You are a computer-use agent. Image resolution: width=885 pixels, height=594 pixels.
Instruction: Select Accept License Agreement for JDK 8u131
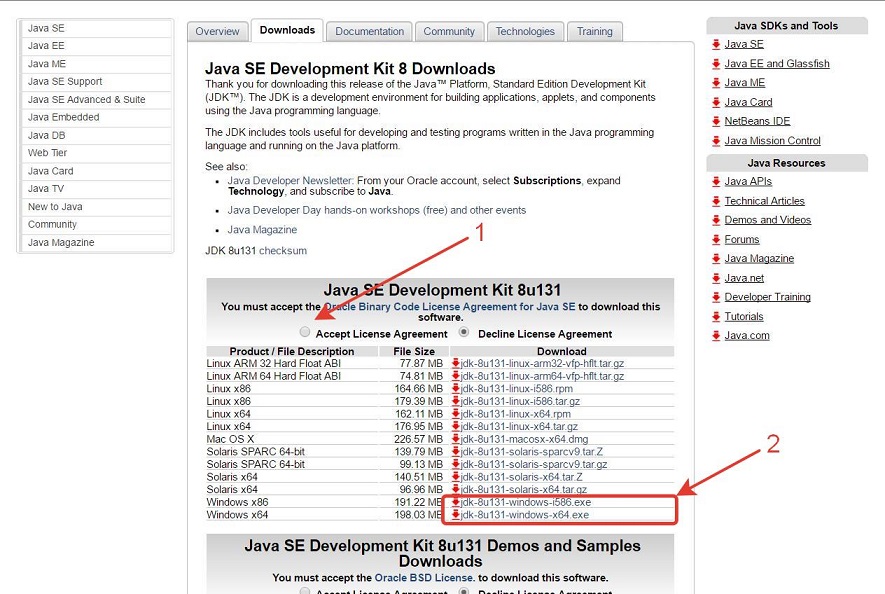(305, 332)
